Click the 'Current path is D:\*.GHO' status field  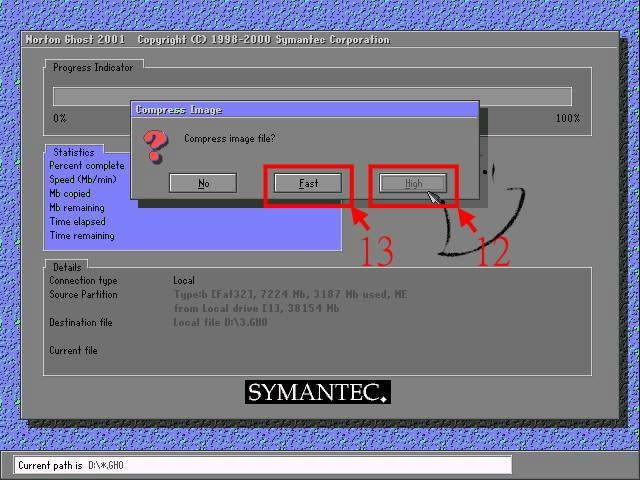point(262,465)
